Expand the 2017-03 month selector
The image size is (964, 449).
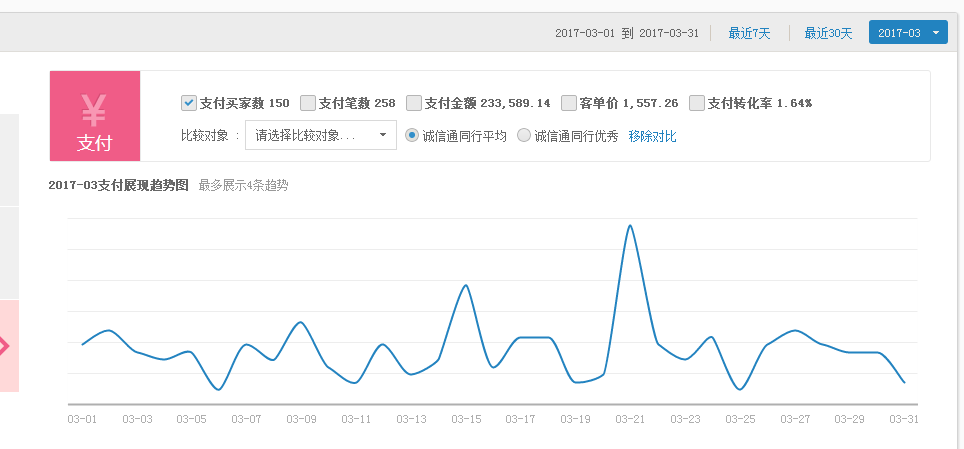point(908,33)
